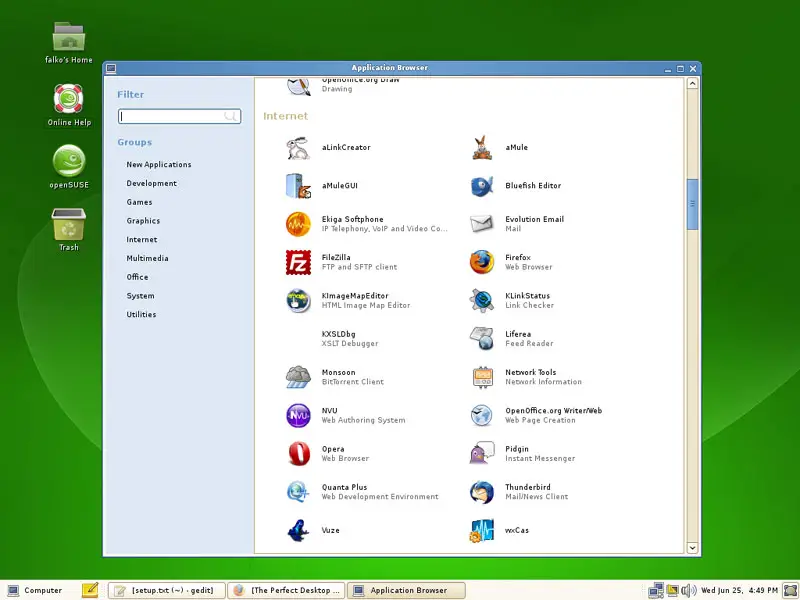The width and height of the screenshot is (800, 600).
Task: Open the KImageMapEditor icon
Action: coord(298,301)
